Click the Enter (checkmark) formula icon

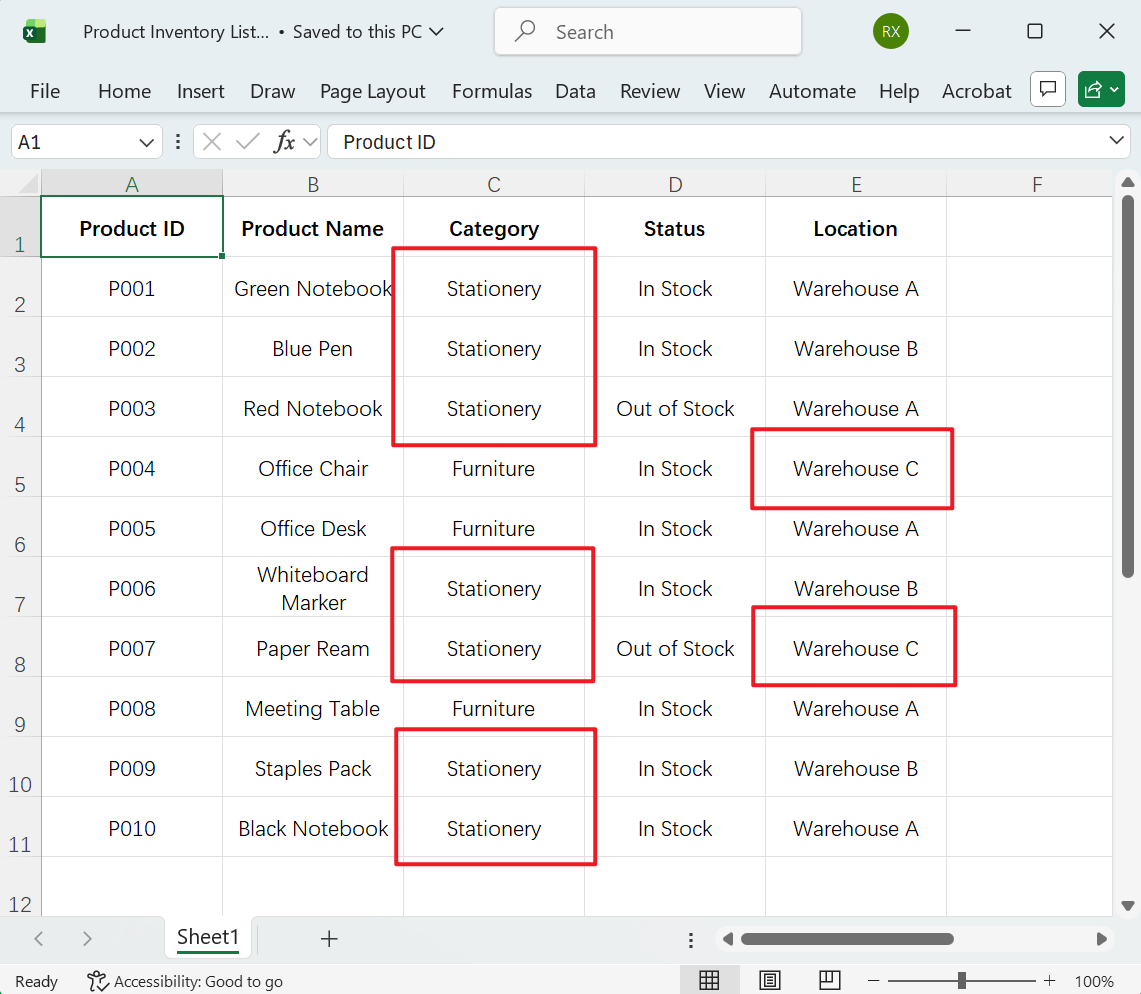[247, 141]
